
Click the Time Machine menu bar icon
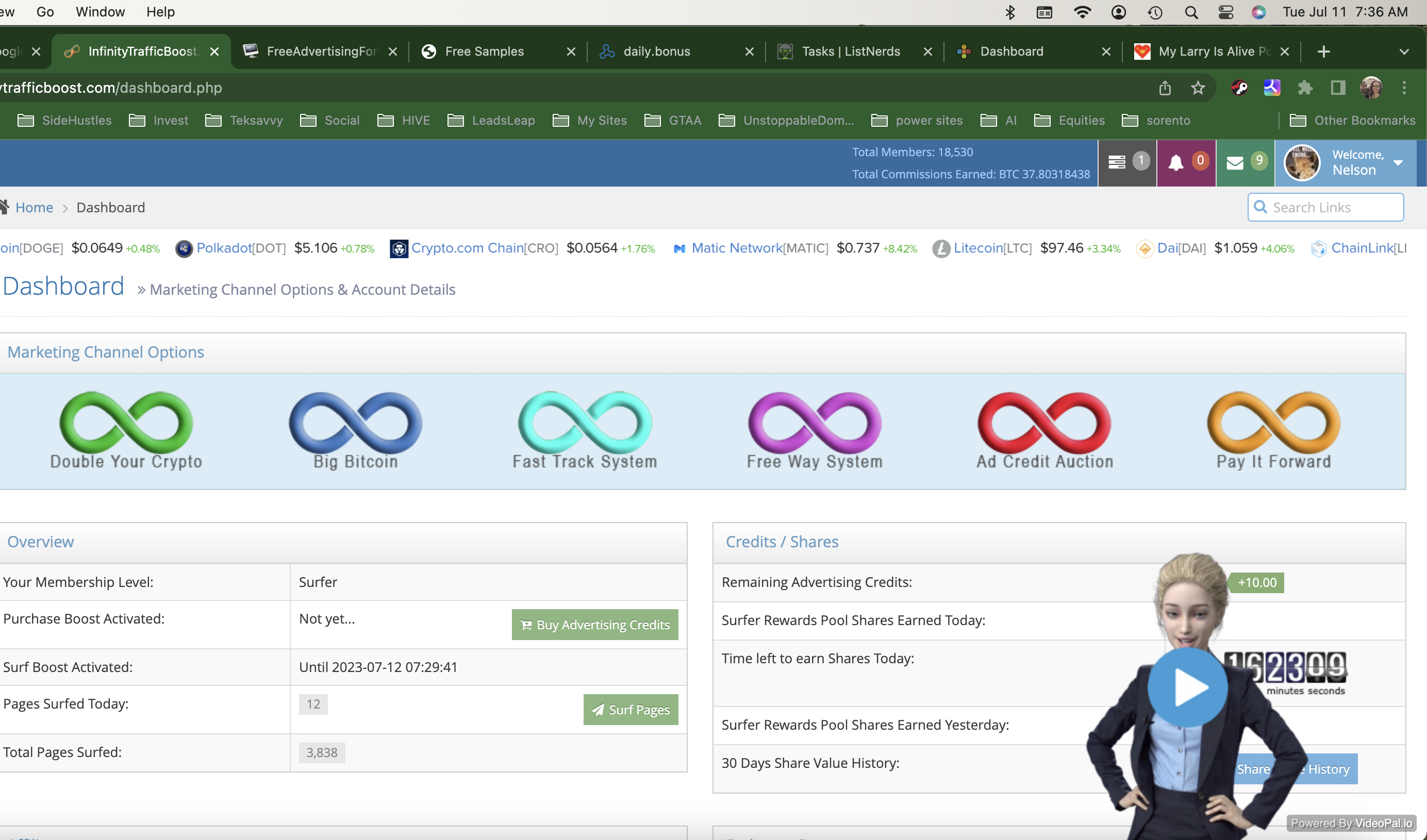[1155, 12]
